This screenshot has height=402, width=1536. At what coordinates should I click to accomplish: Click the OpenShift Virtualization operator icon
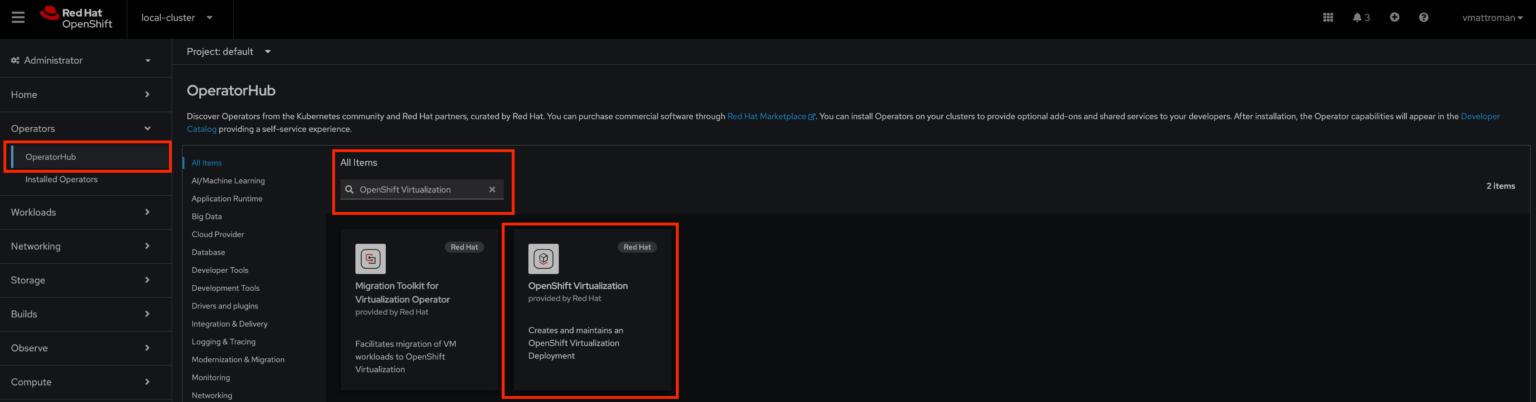coord(543,259)
